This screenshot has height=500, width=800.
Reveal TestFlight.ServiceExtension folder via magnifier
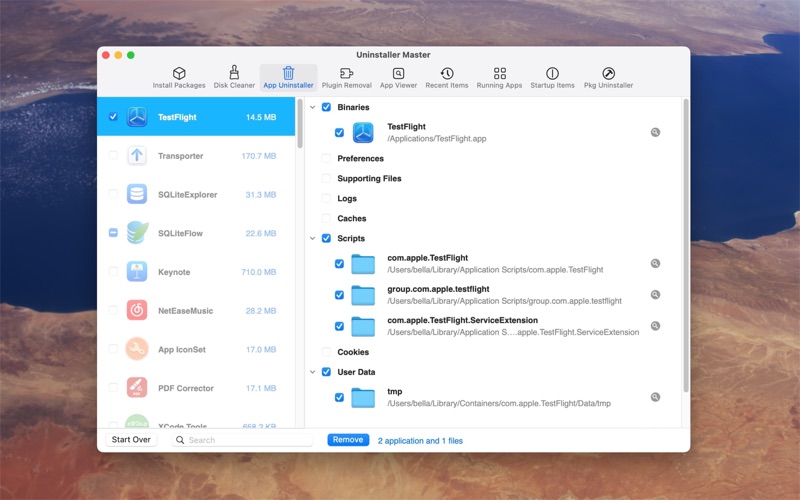[655, 326]
